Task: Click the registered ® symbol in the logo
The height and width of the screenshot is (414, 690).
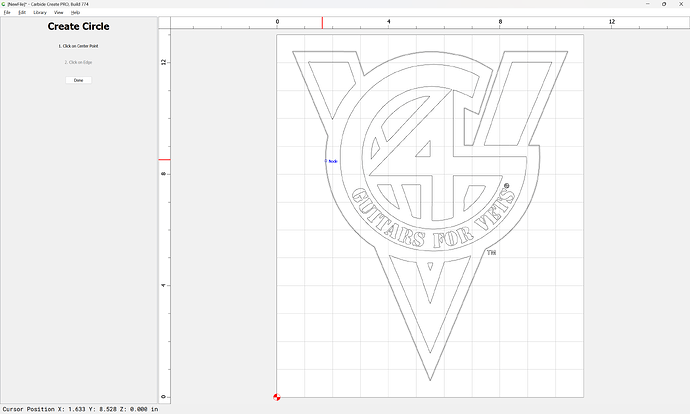Action: (x=506, y=186)
